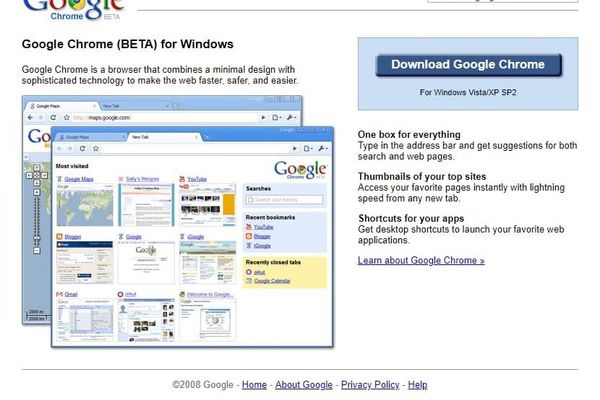Pan the map down with the arrow control
This screenshot has height=400, width=600.
point(37,183)
